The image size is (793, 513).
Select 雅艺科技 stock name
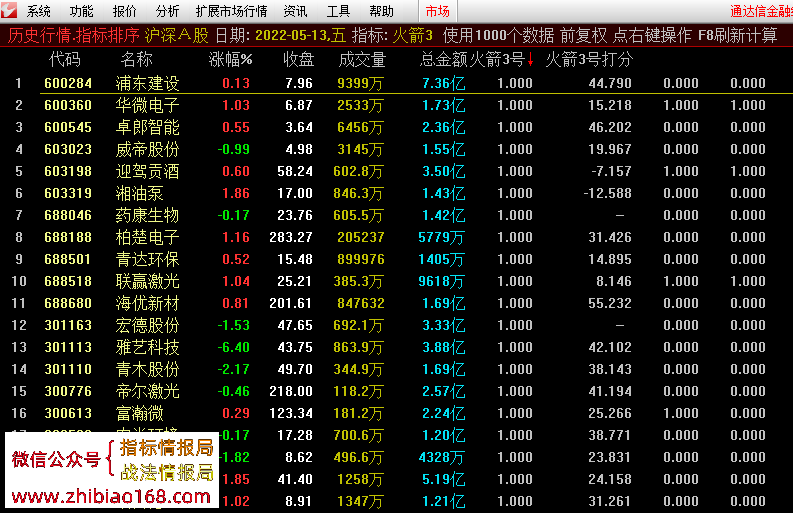[147, 347]
